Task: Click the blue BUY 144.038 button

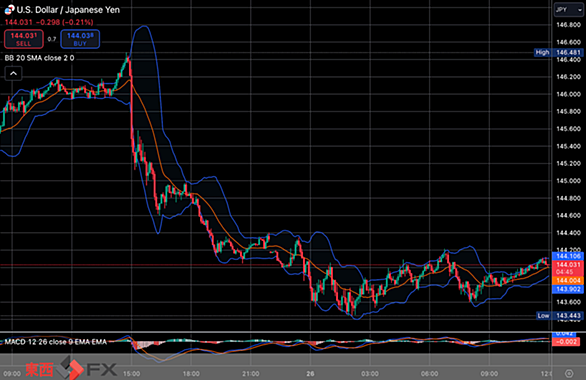Action: (80, 39)
